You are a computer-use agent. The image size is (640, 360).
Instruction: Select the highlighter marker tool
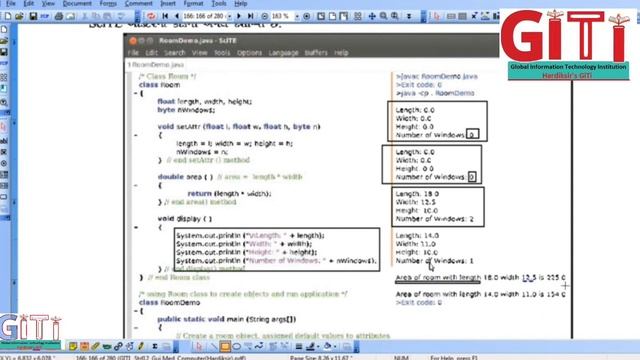[96, 347]
